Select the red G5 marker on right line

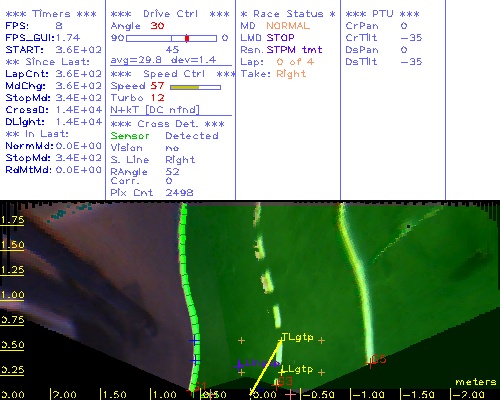pos(376,360)
